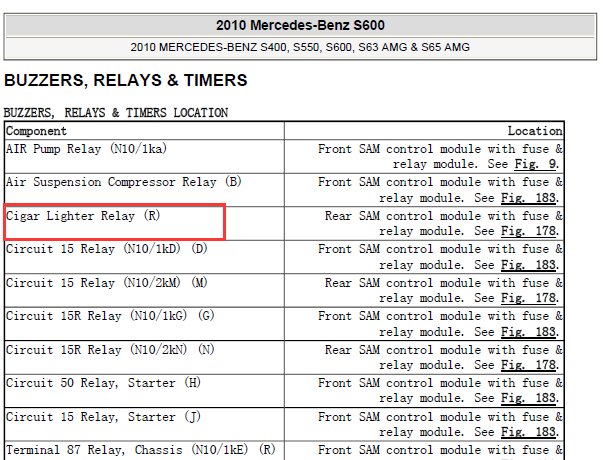603x460 pixels.
Task: Click the 'Location' column header
Action: (424, 131)
